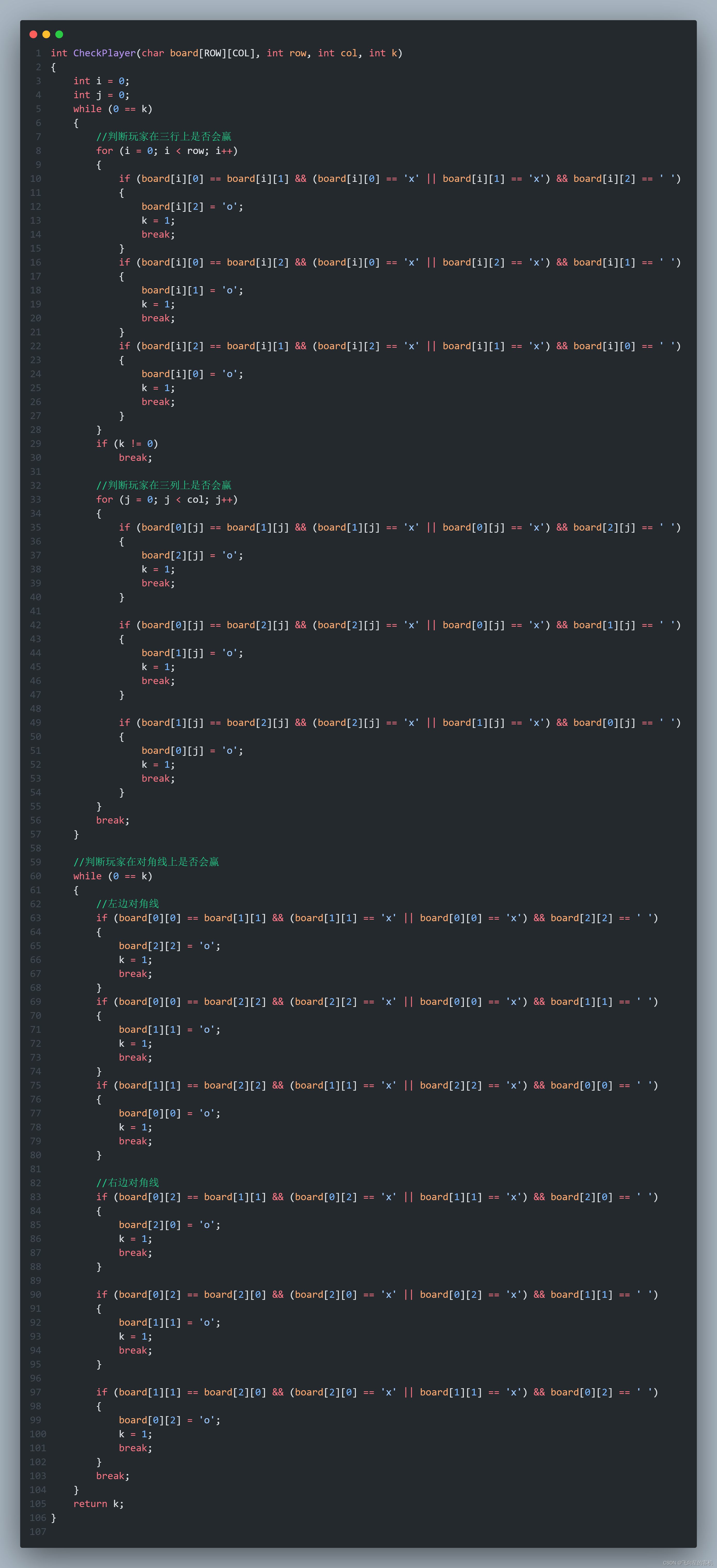Click the 'for (i = 0; i < row; i++)' line
The height and width of the screenshot is (1568, 717).
click(x=167, y=150)
